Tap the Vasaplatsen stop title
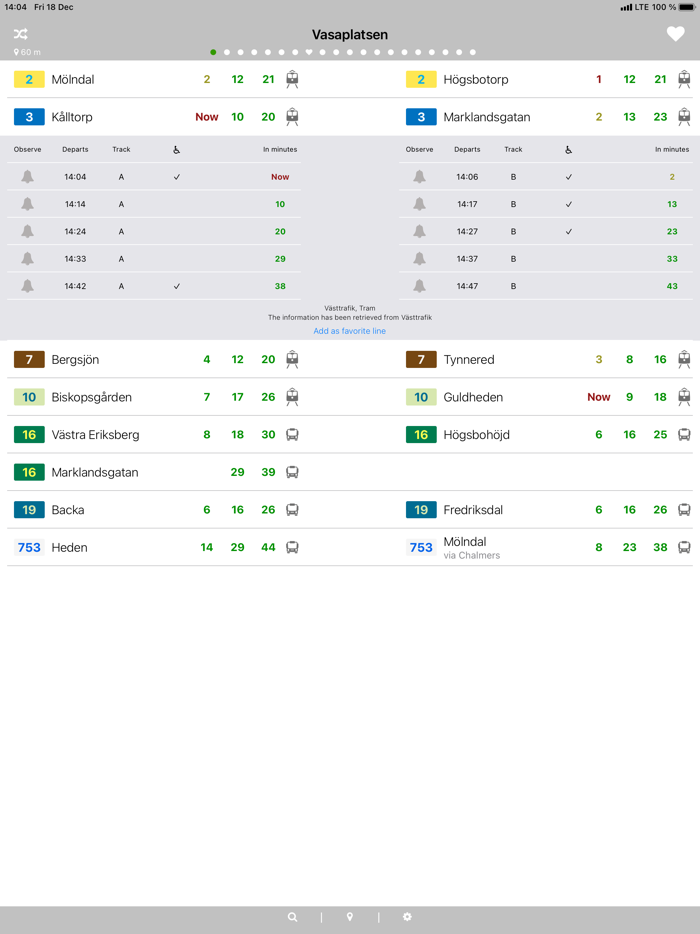This screenshot has width=700, height=934. pos(350,35)
